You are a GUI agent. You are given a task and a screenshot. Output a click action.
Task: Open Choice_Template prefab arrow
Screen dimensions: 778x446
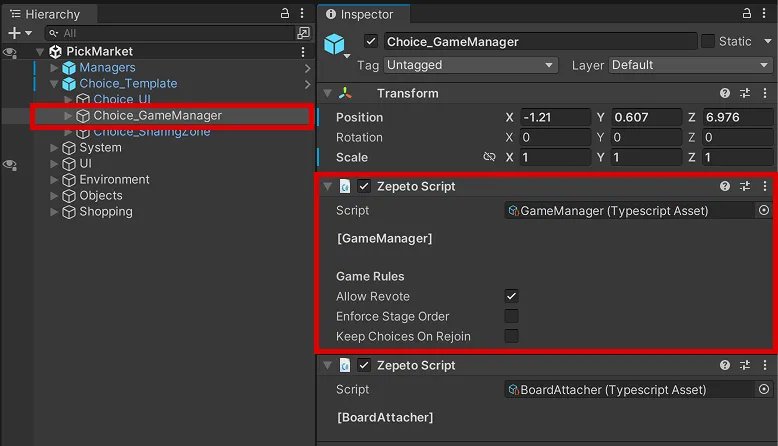308,84
